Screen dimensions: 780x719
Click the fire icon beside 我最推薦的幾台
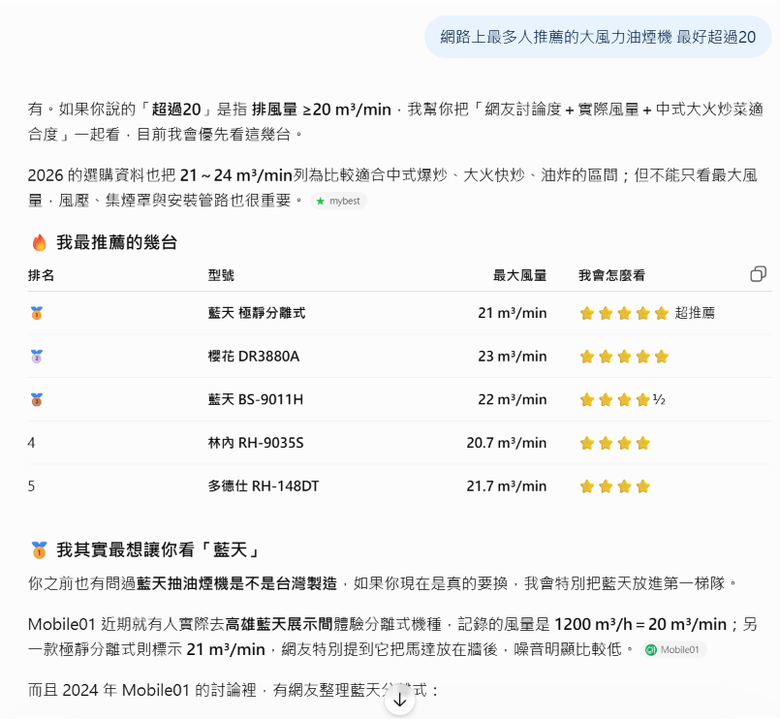(39, 243)
